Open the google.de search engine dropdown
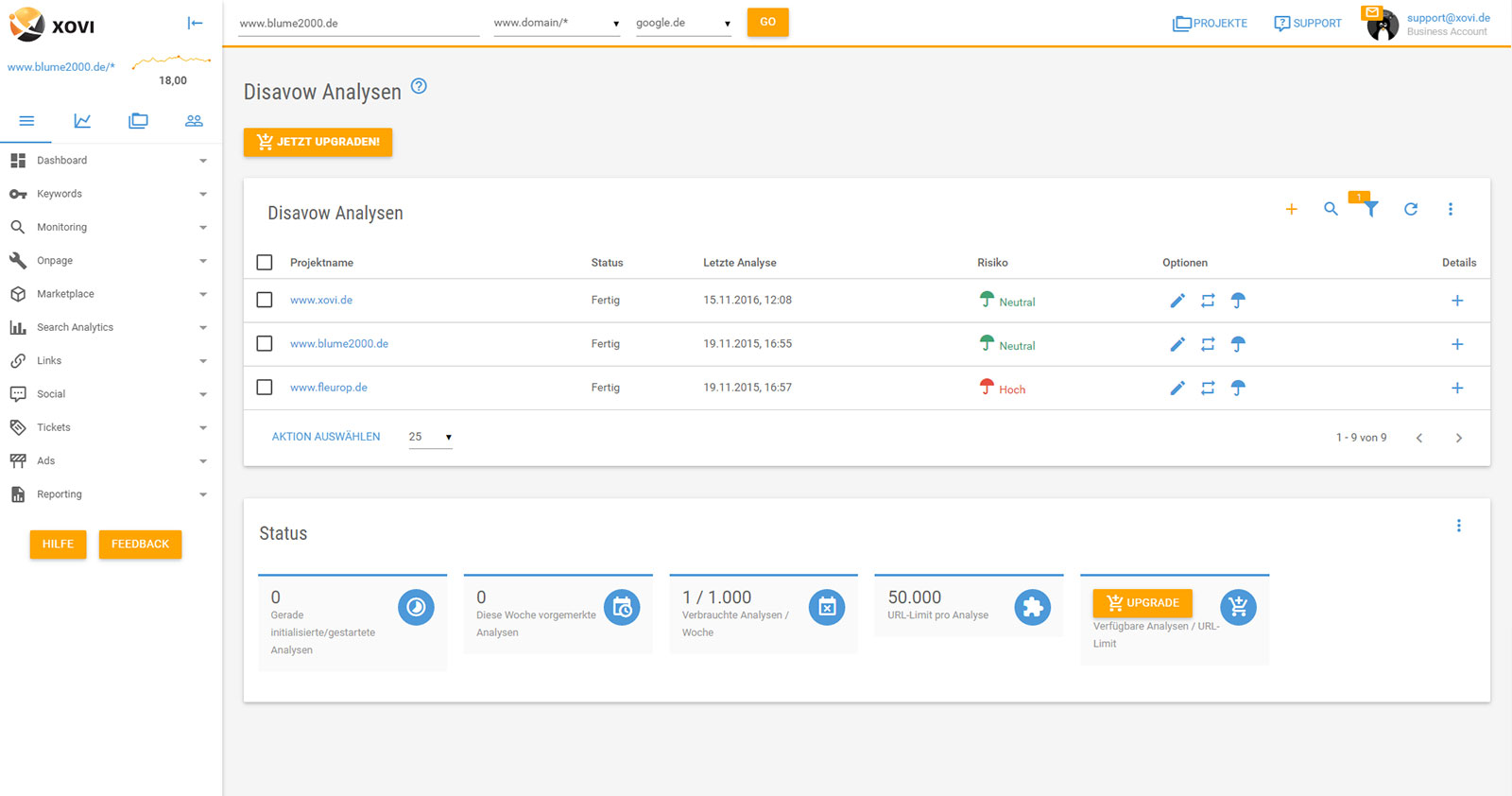1512x796 pixels. coord(683,23)
